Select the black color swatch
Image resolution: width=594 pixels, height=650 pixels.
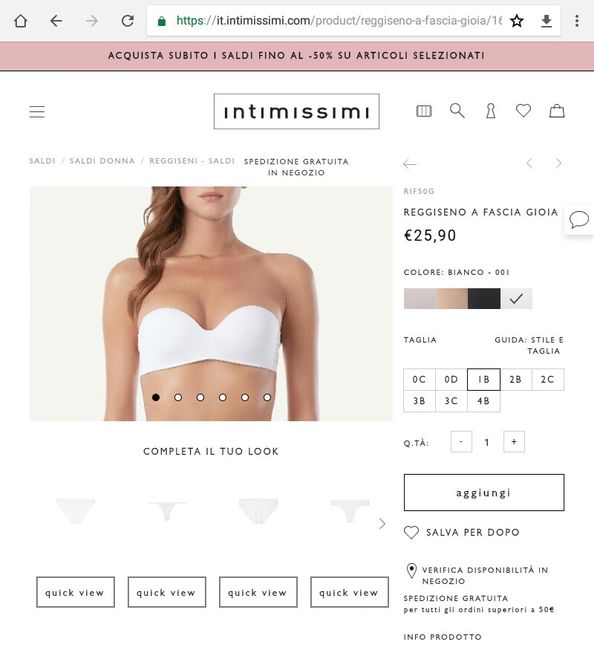click(x=484, y=298)
